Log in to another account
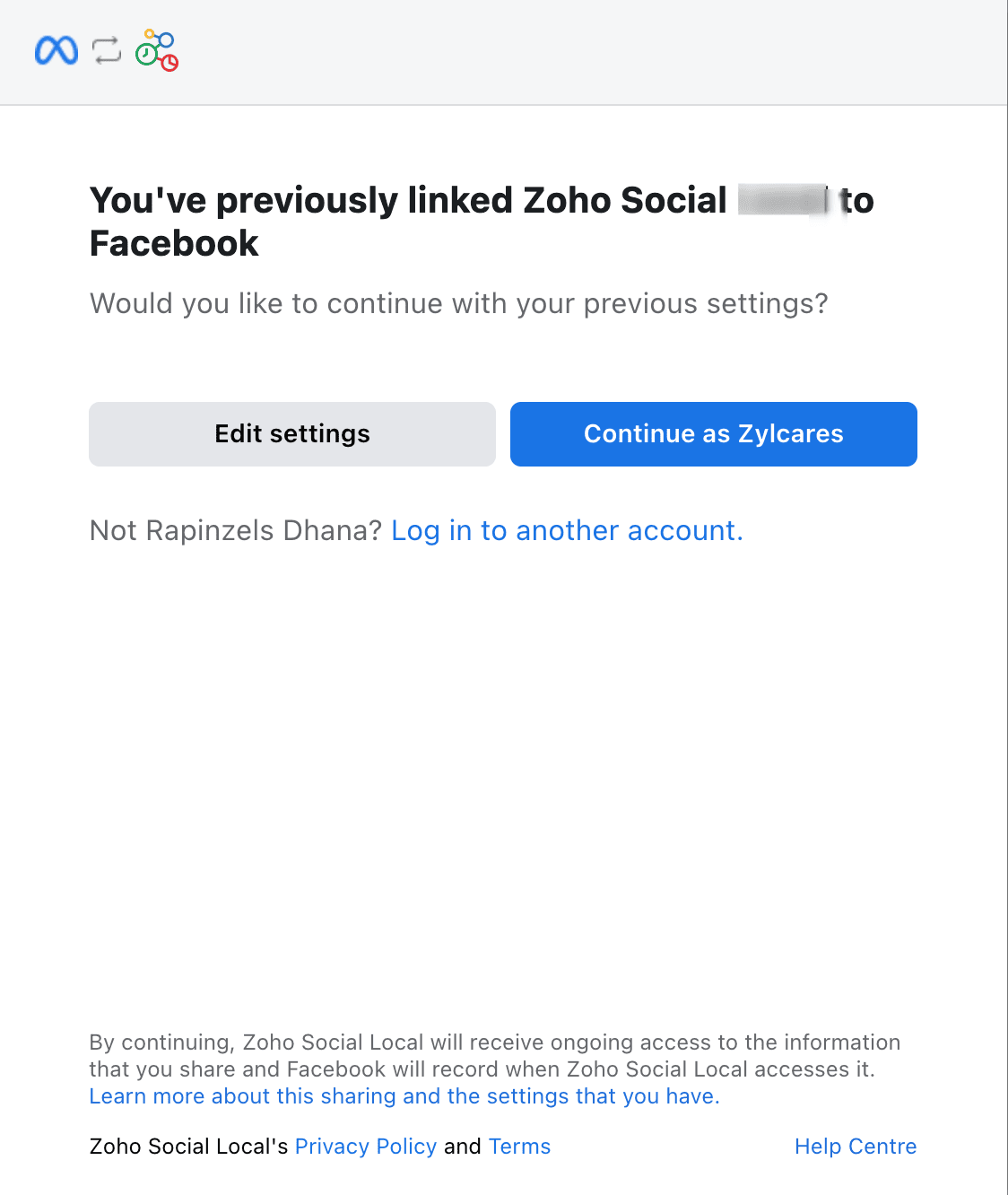The height and width of the screenshot is (1195, 1008). click(567, 531)
